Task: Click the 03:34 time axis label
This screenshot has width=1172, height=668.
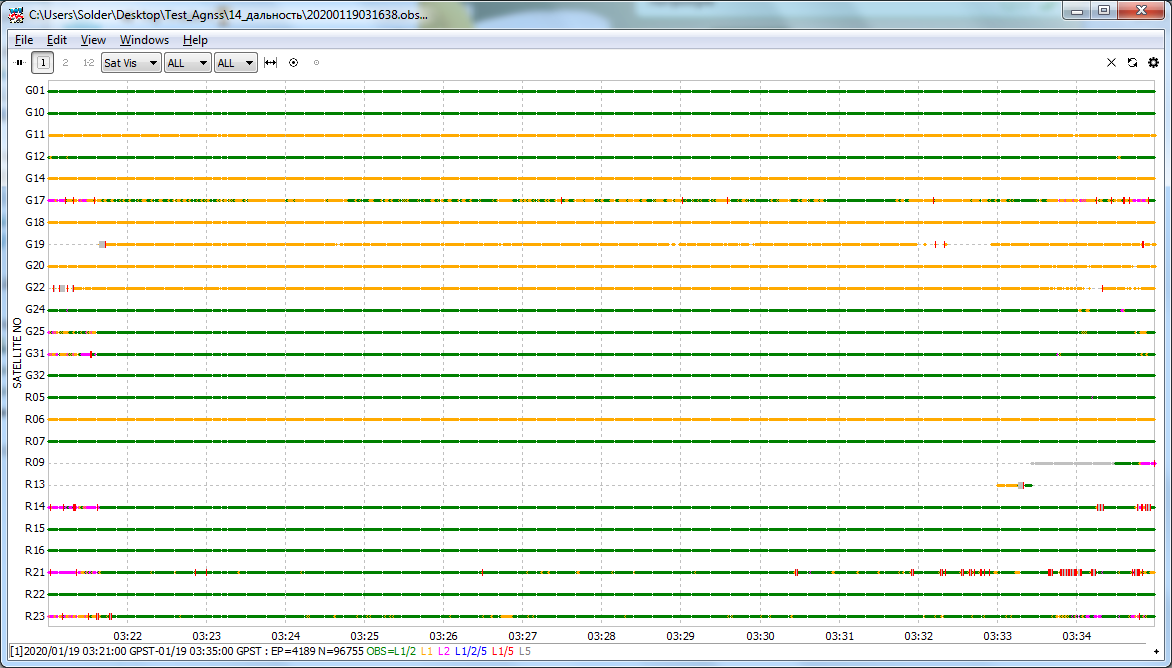Action: [1076, 636]
